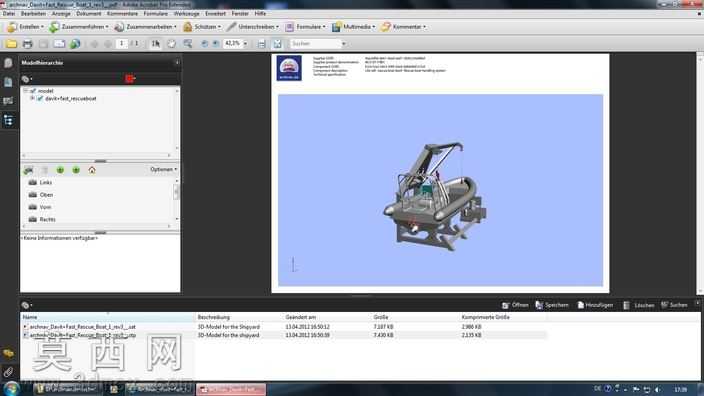Viewport: 704px width, 396px height.
Task: Open the zoom percentage dropdown arrow
Action: 245,44
